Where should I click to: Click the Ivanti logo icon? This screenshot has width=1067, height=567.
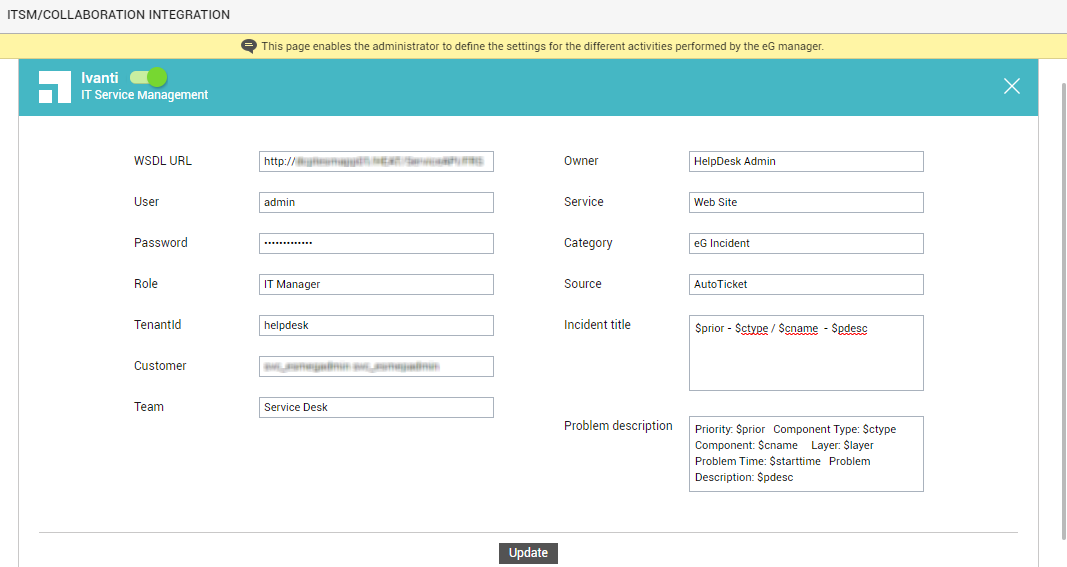pyautogui.click(x=54, y=87)
